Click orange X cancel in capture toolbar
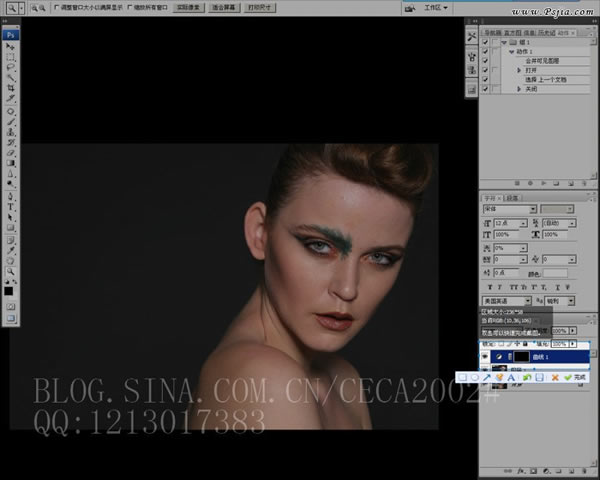The image size is (600, 480). coord(555,377)
